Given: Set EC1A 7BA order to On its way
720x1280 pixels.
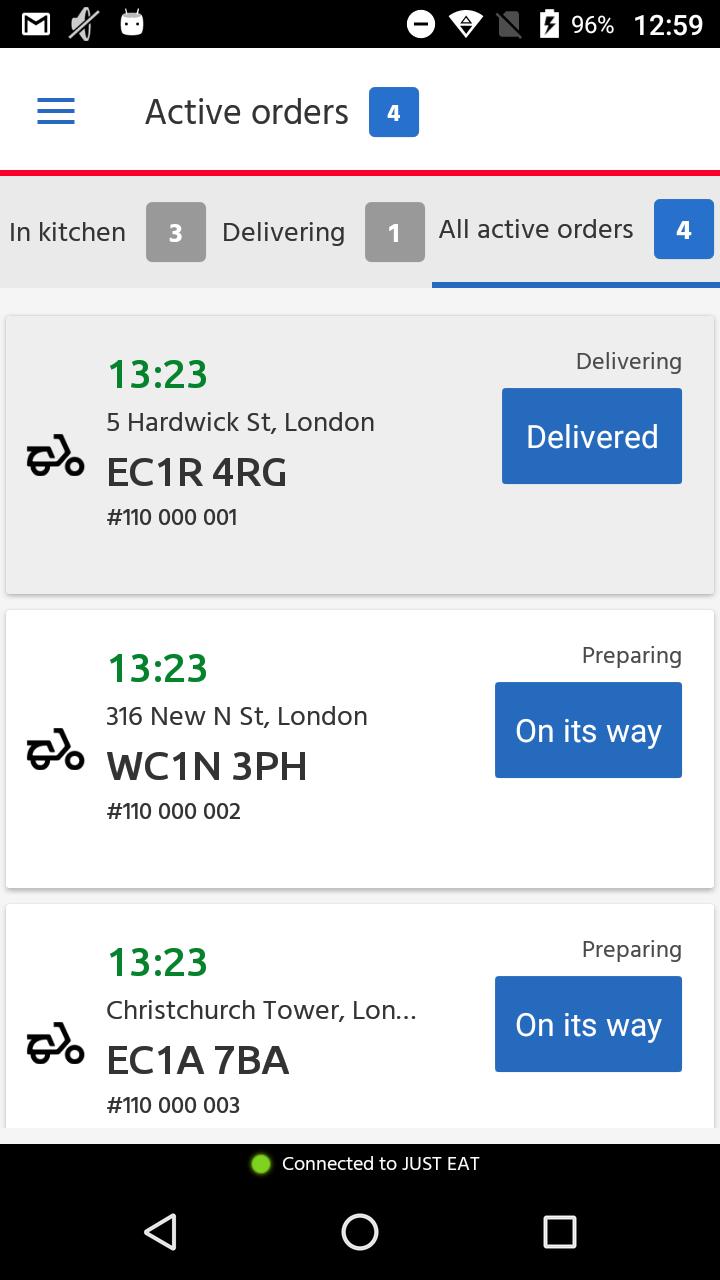Looking at the screenshot, I should (x=588, y=1024).
